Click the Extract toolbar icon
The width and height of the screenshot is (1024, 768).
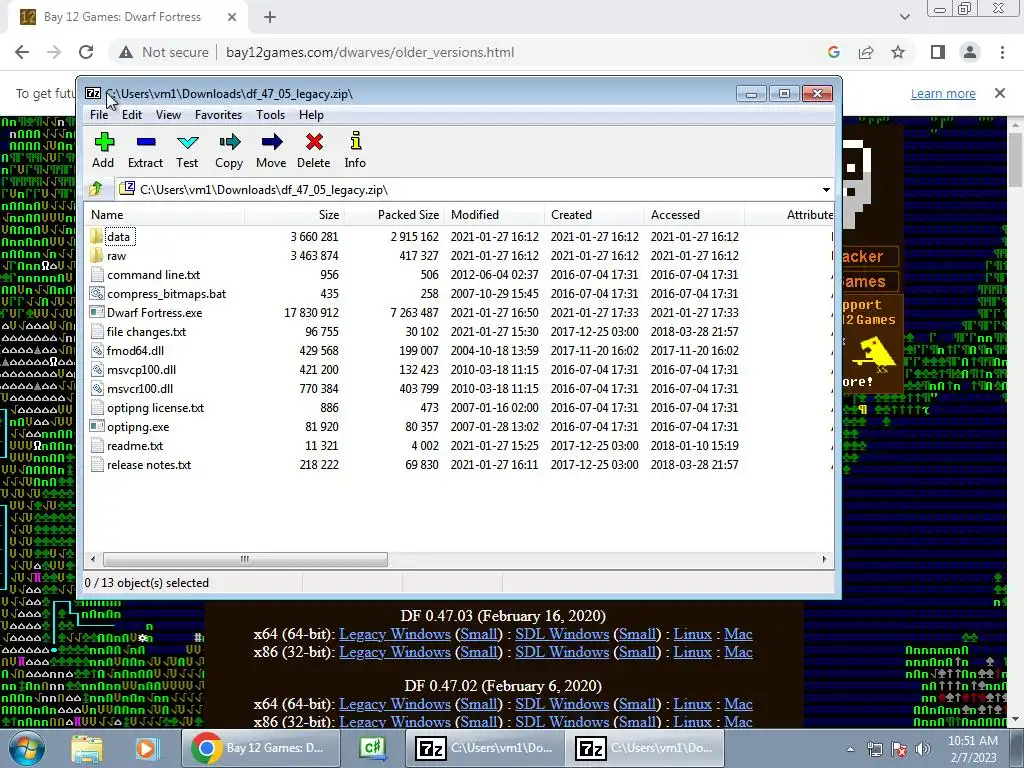click(x=146, y=142)
